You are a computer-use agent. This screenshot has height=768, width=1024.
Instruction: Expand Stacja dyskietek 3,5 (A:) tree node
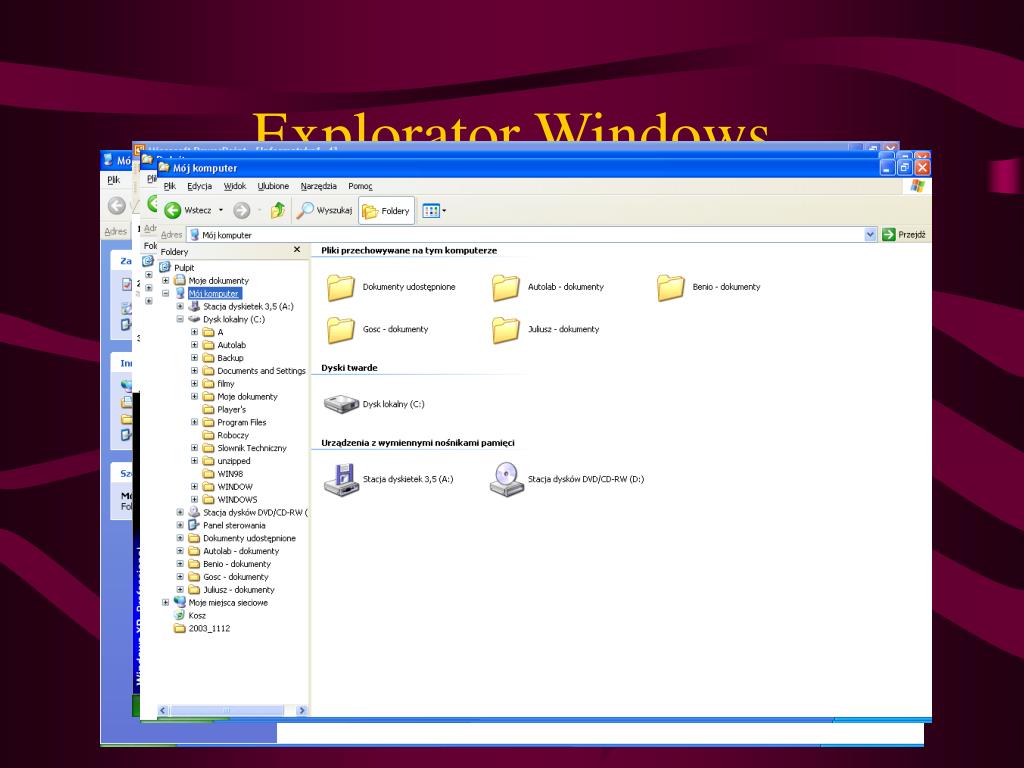180,306
